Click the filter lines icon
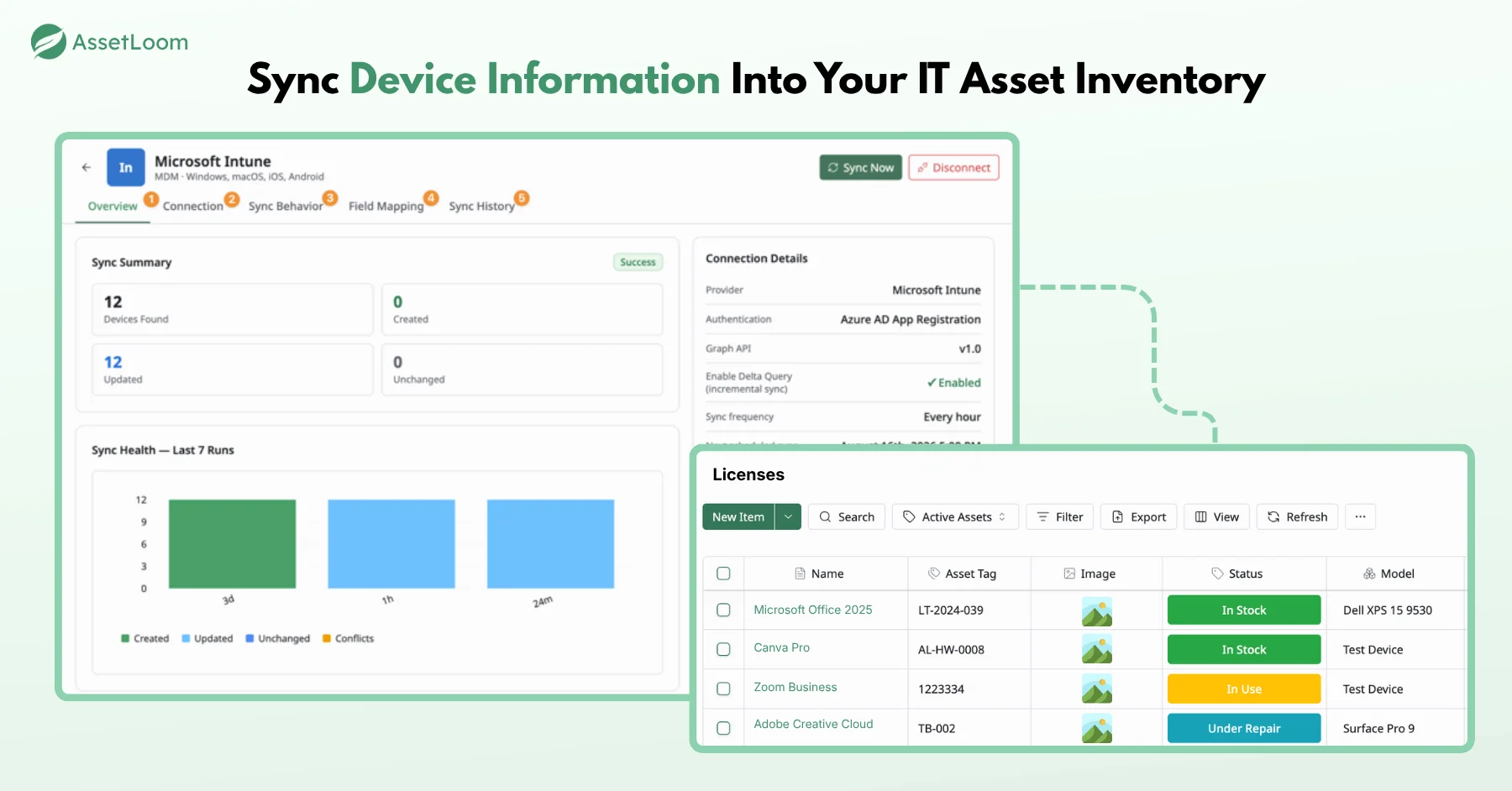Image resolution: width=1512 pixels, height=791 pixels. 1042,516
